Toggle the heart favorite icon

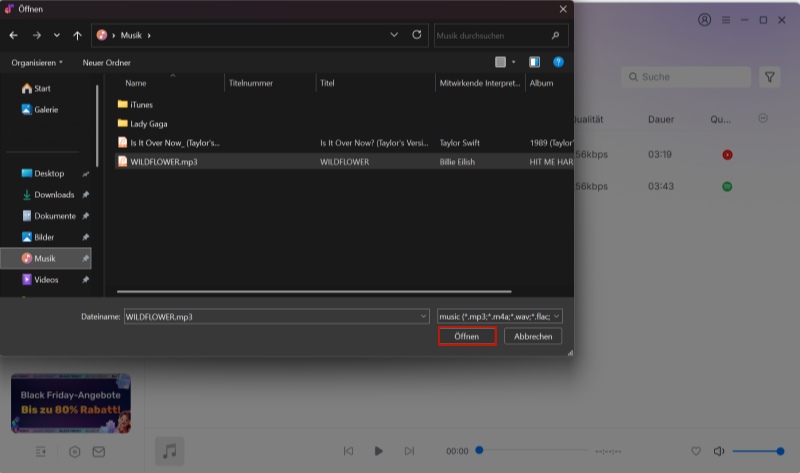697,451
